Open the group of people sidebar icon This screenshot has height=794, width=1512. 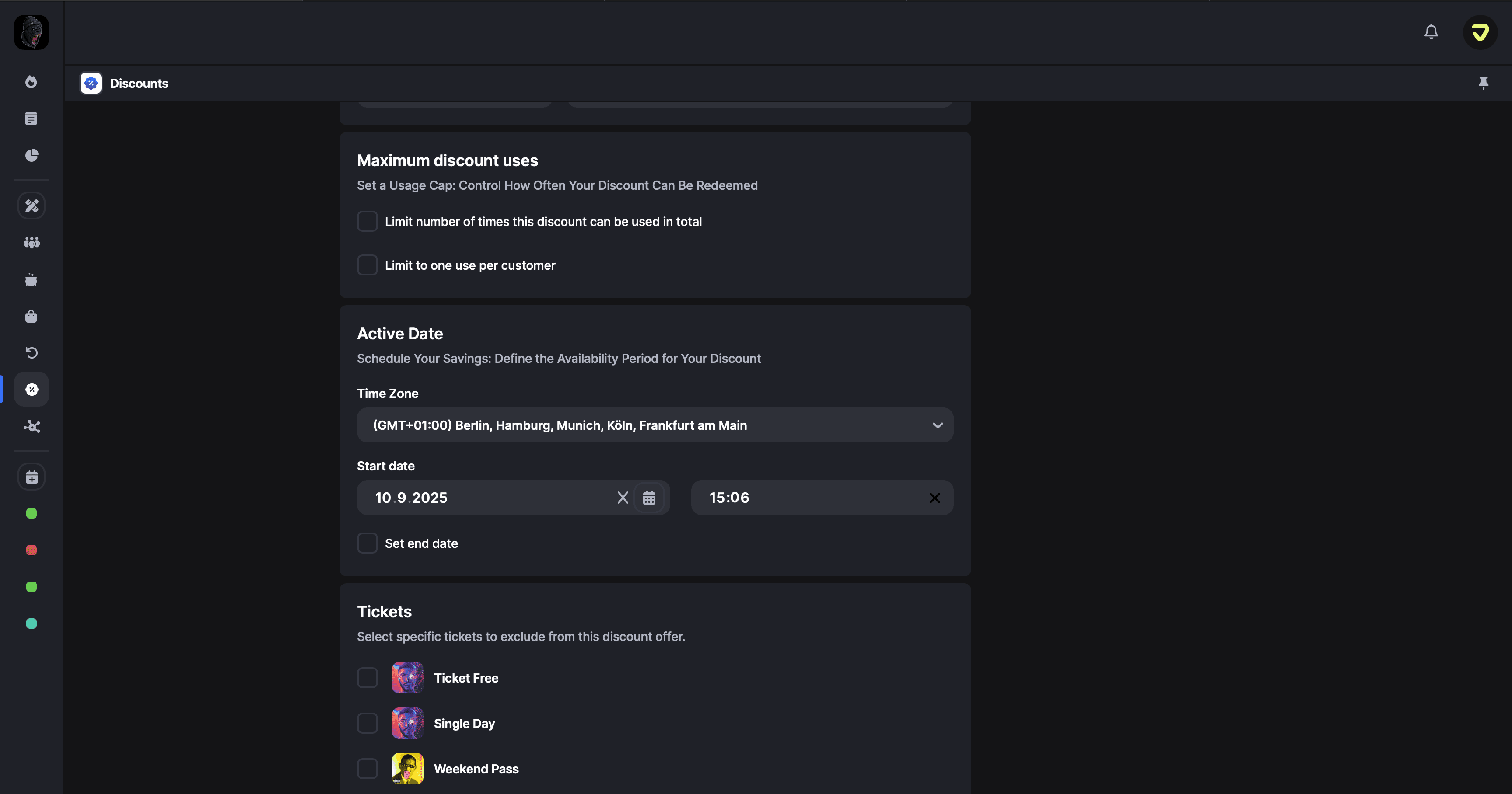31,243
